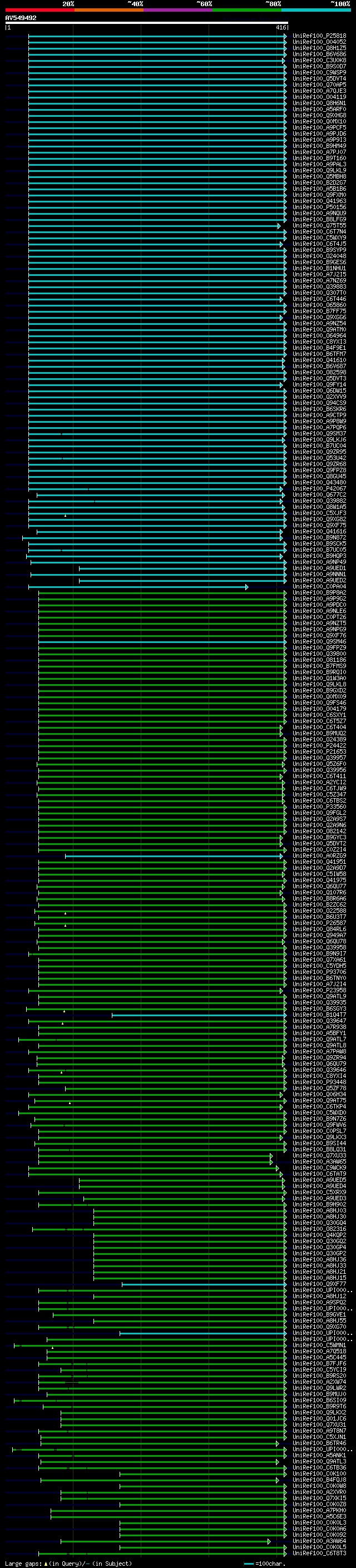Image resolution: width=356 pixels, height=1568 pixels.
Task: Select label UniRef100_O81186
Action: coord(319,660)
